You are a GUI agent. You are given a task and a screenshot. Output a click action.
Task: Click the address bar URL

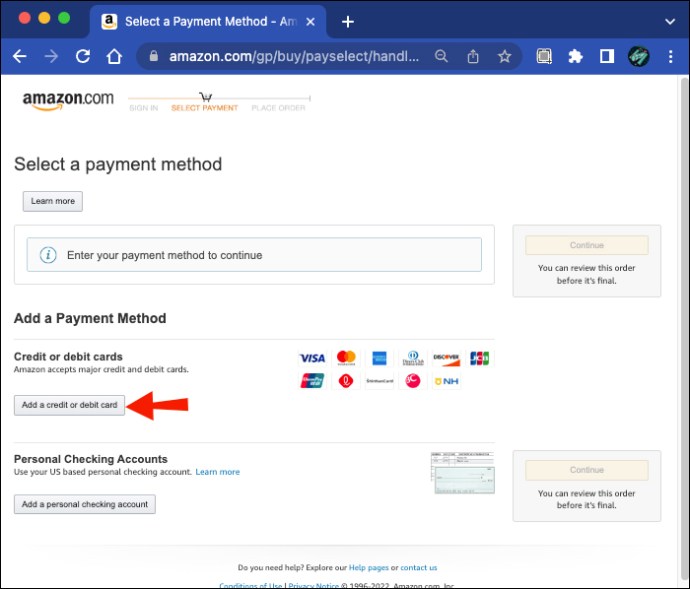pyautogui.click(x=294, y=56)
